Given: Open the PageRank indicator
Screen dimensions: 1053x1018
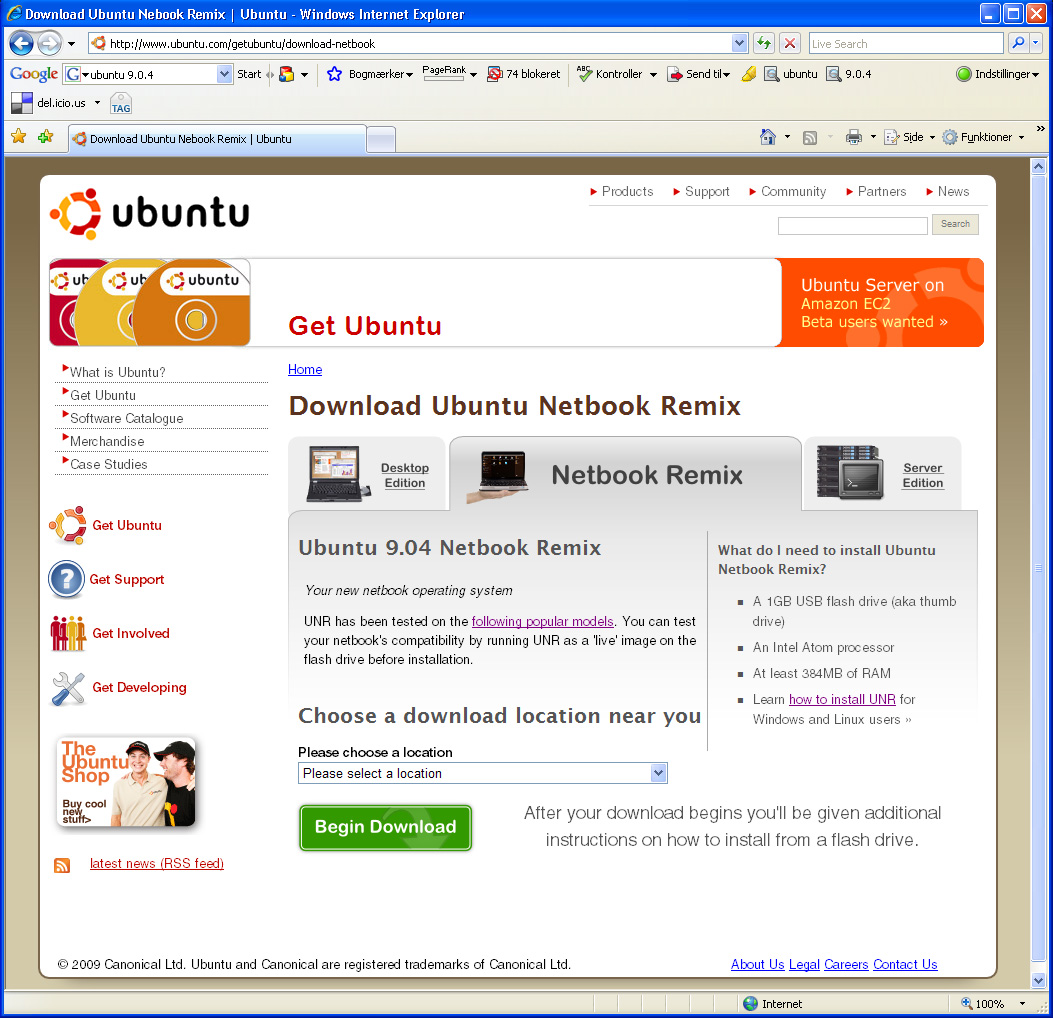Looking at the screenshot, I should [444, 73].
